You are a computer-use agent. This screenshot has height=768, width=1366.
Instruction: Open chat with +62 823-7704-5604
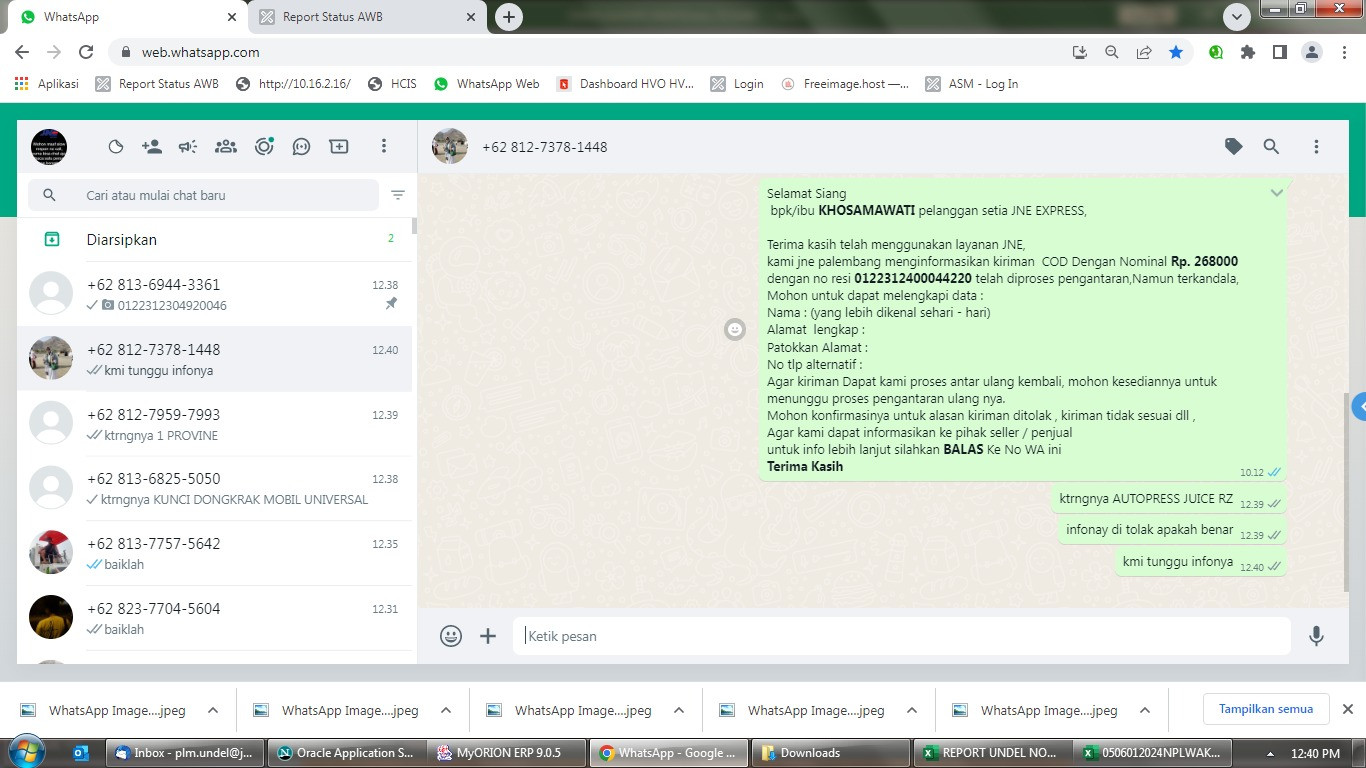coord(215,618)
